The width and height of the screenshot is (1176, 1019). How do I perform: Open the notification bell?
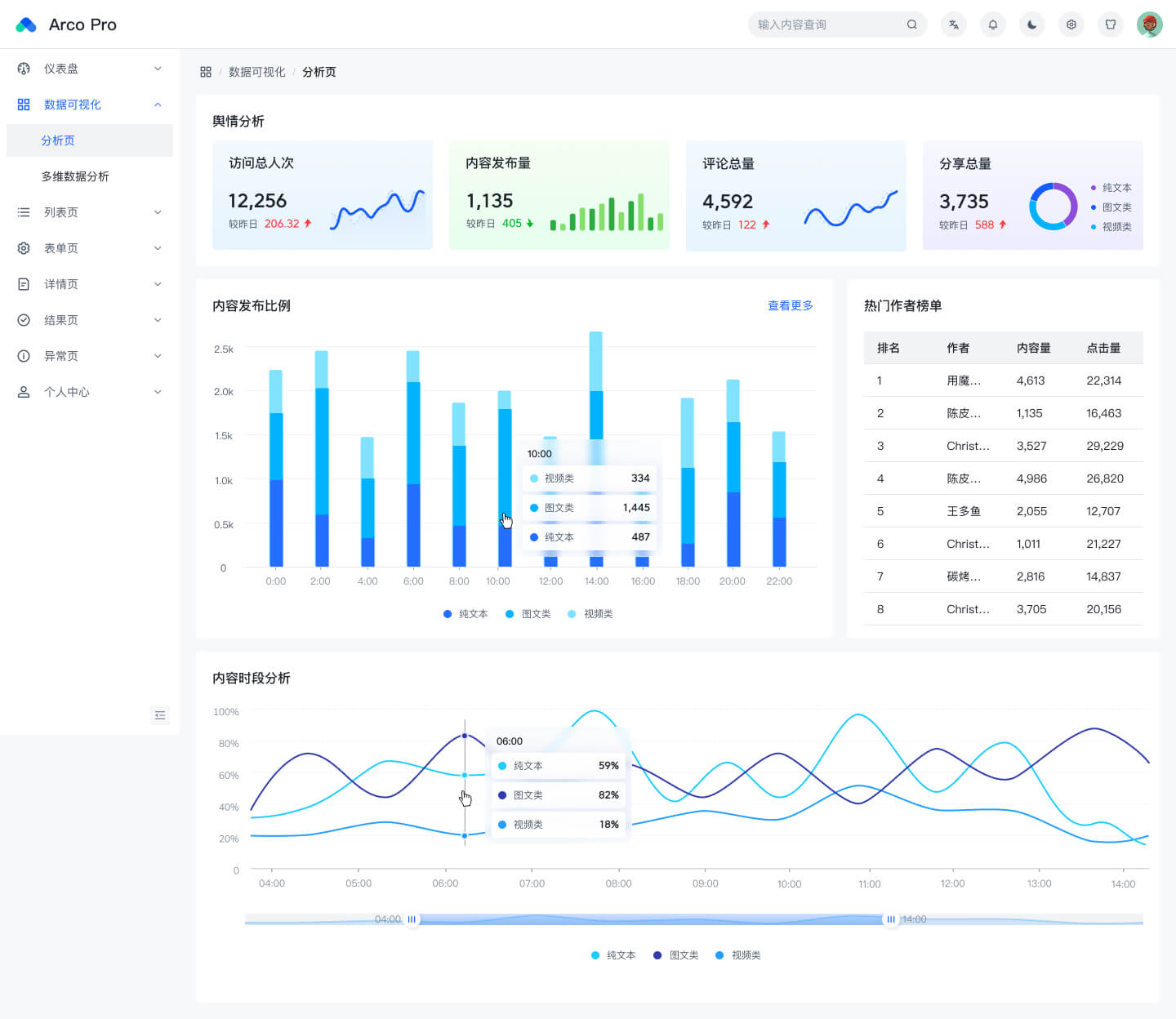point(992,24)
